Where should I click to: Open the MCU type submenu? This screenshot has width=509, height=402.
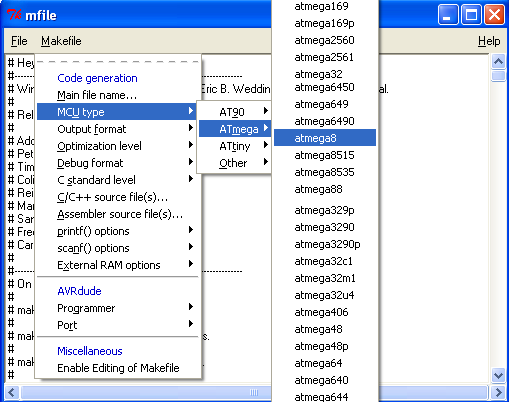point(118,112)
